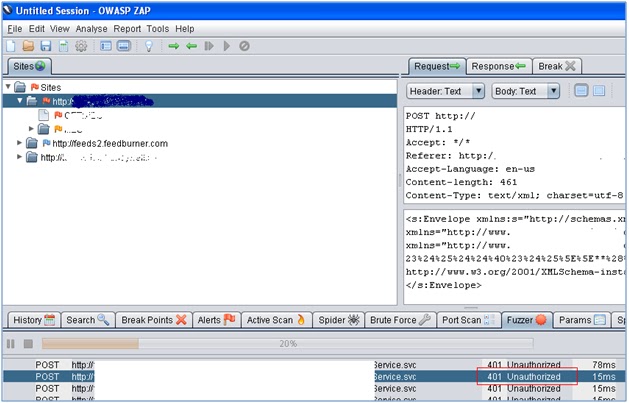Click the s:Envelope request body text area
The image size is (629, 403).
(513, 257)
